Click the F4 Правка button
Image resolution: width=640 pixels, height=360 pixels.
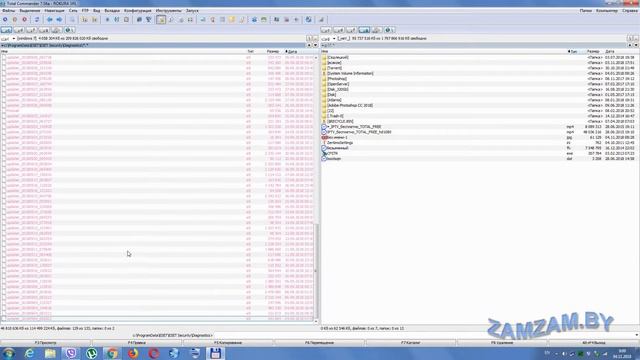(x=137, y=343)
